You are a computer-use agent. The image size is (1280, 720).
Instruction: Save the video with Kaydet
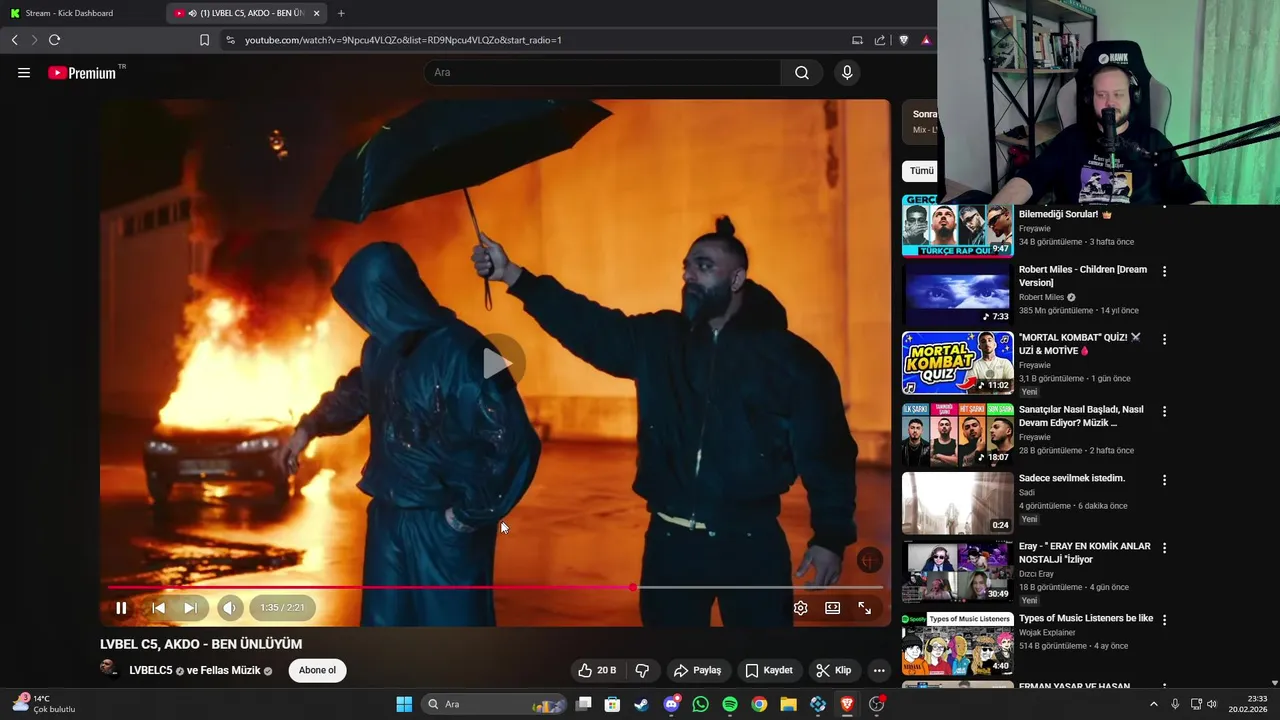coord(769,670)
